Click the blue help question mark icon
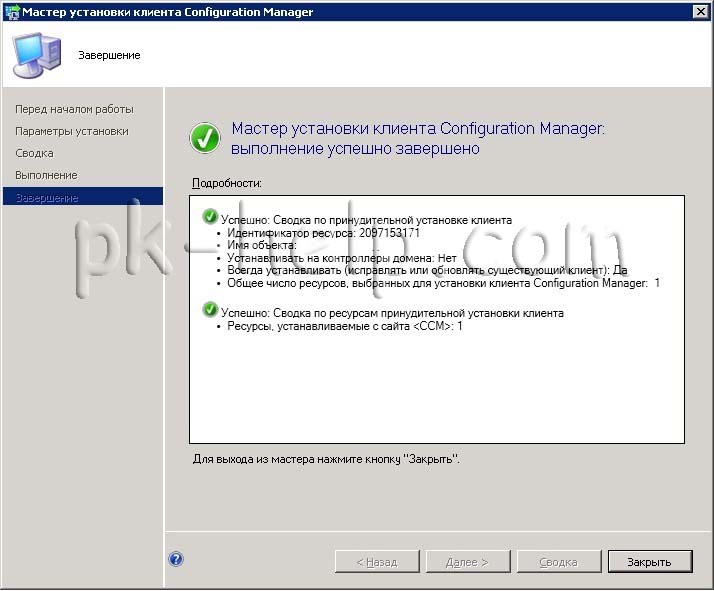 (176, 559)
